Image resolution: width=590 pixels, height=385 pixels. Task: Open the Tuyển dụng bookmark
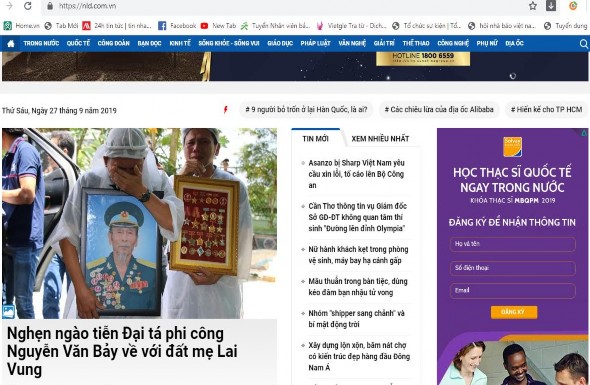tap(566, 26)
